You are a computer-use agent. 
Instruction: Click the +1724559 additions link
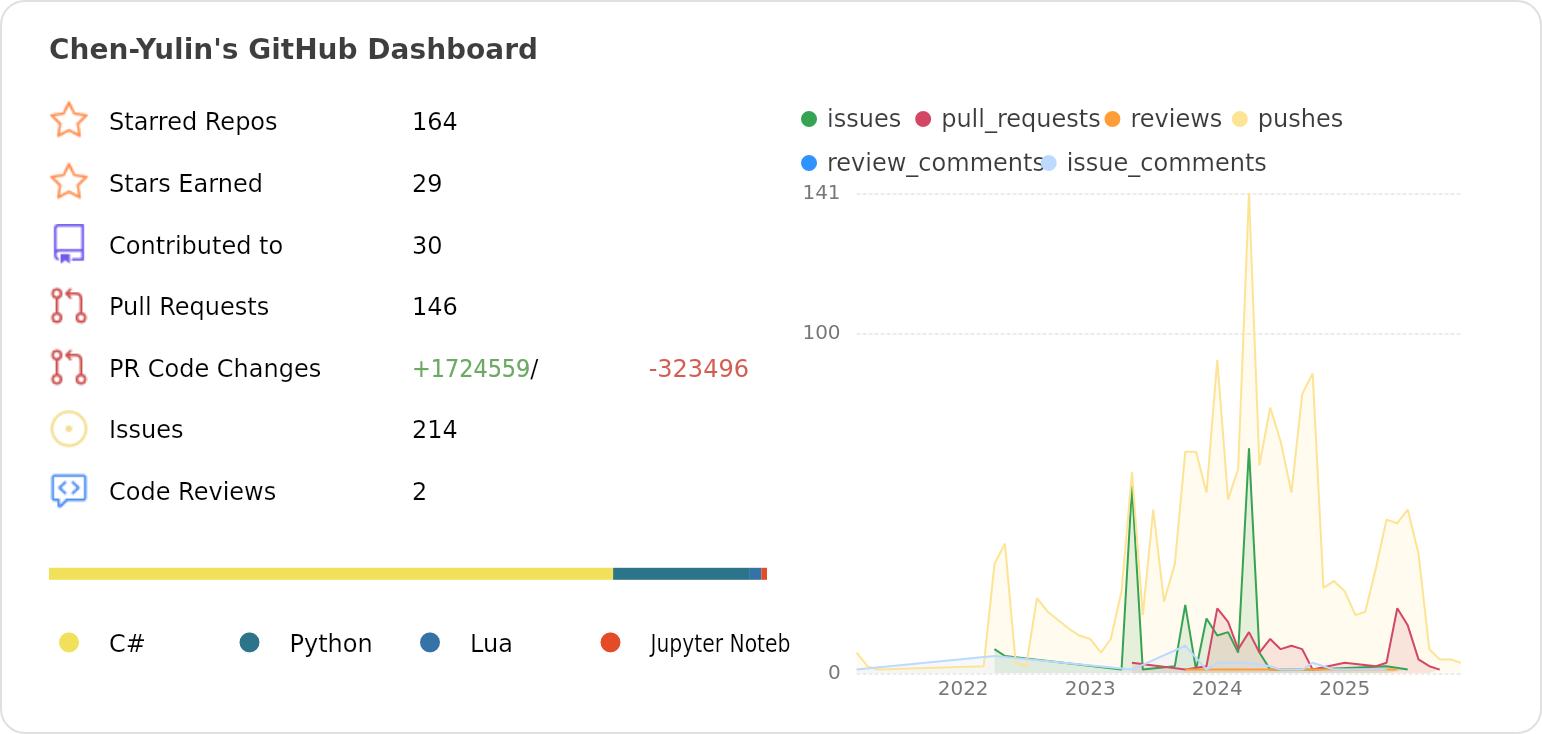coord(471,368)
